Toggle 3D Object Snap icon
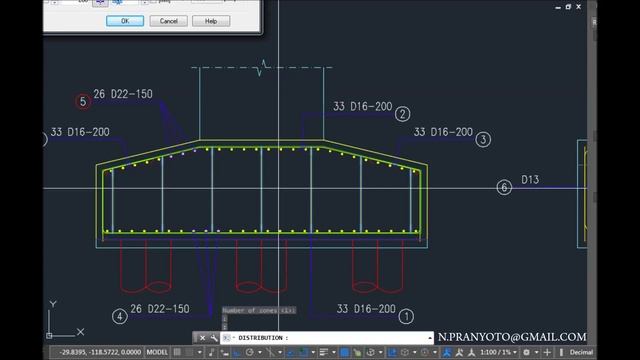The width and height of the screenshot is (640, 360). point(371,352)
